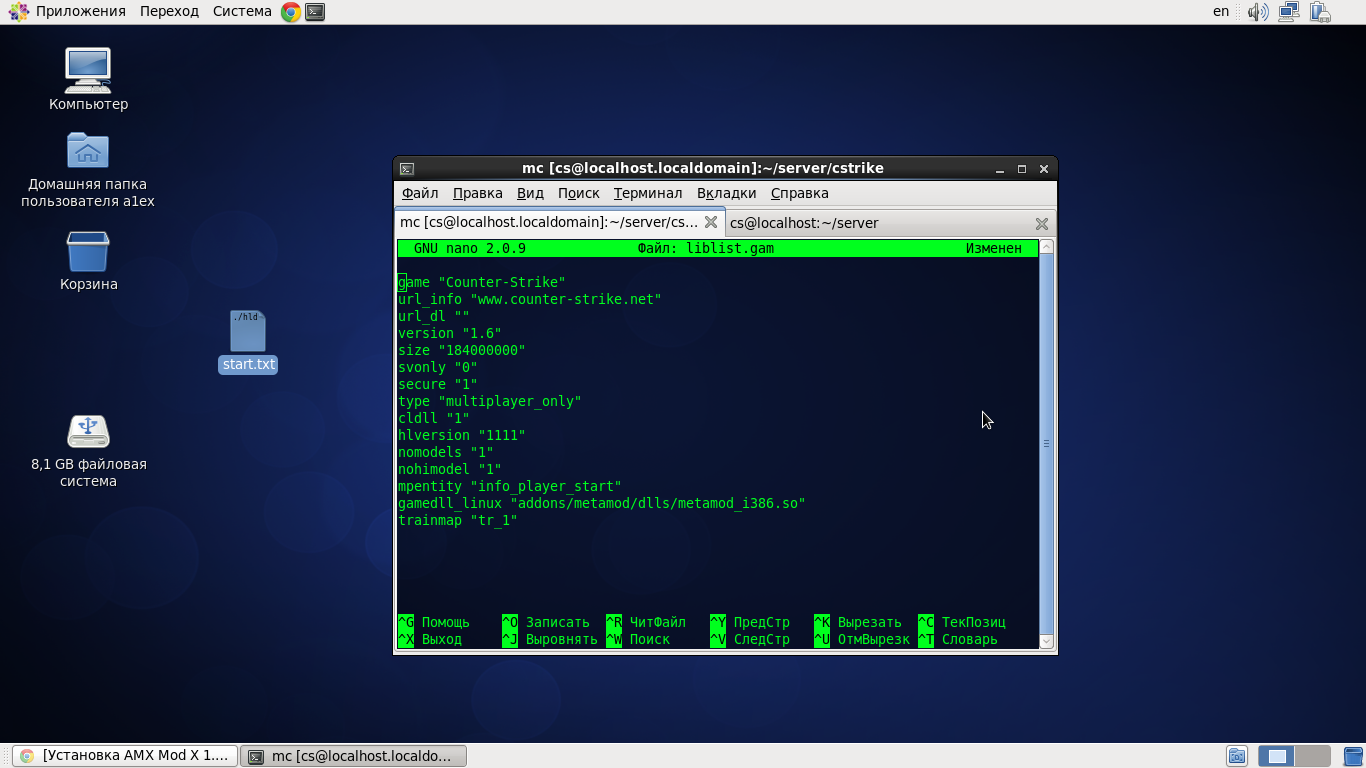Switch to the cs@localhost:~/server tab
This screenshot has width=1366, height=768.
tap(889, 223)
